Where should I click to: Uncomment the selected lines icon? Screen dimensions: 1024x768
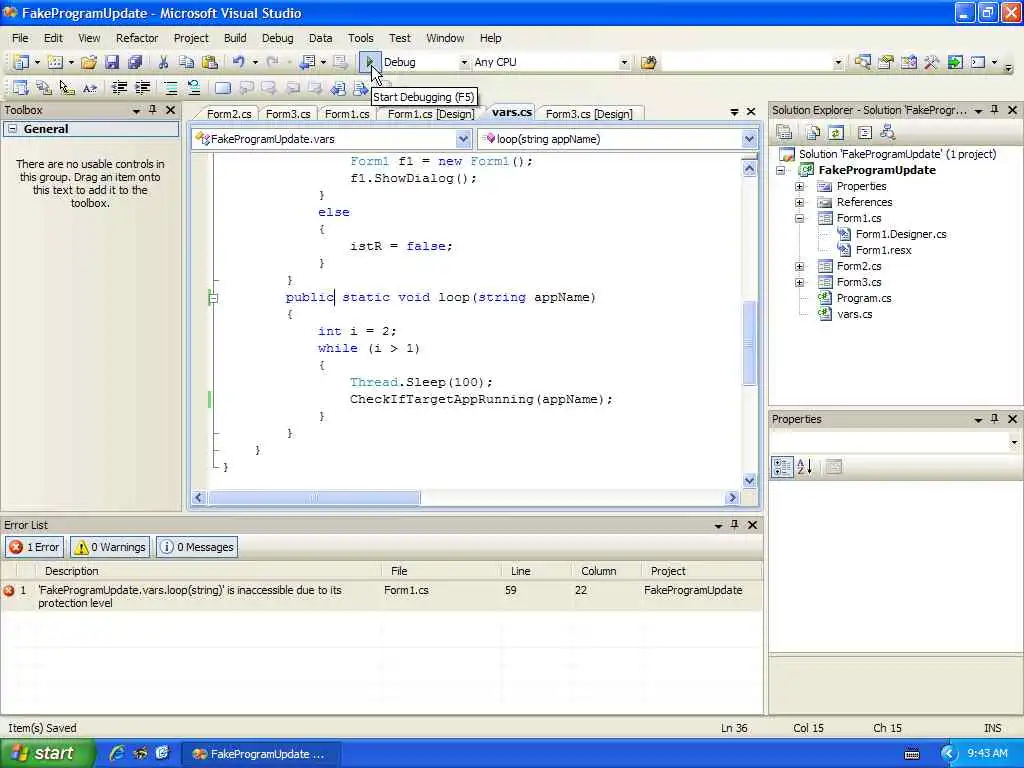click(x=193, y=88)
